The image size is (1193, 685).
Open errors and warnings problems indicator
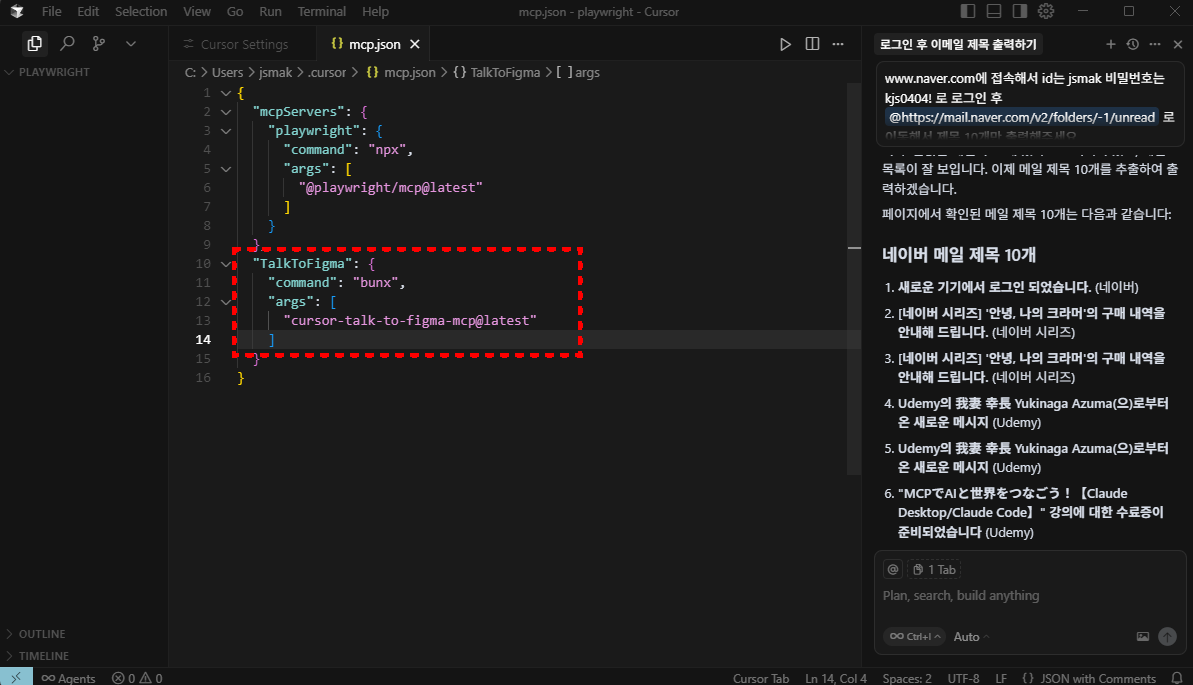click(137, 677)
